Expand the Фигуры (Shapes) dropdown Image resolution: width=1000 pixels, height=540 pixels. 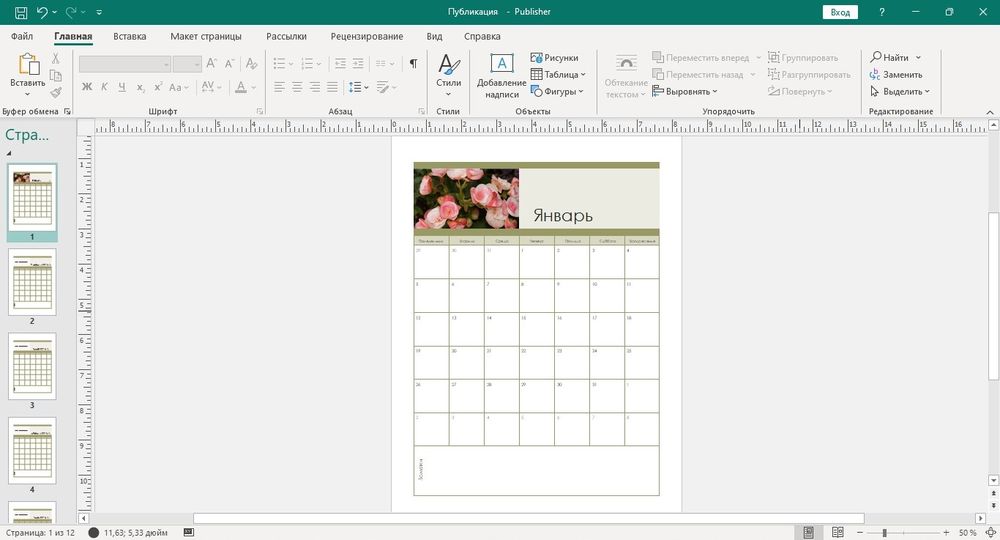coord(560,91)
